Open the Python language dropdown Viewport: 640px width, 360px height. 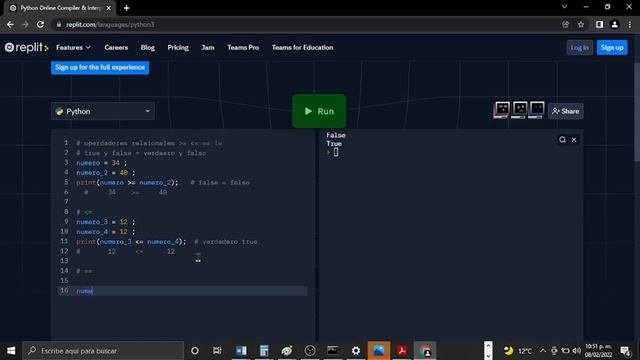(x=103, y=111)
